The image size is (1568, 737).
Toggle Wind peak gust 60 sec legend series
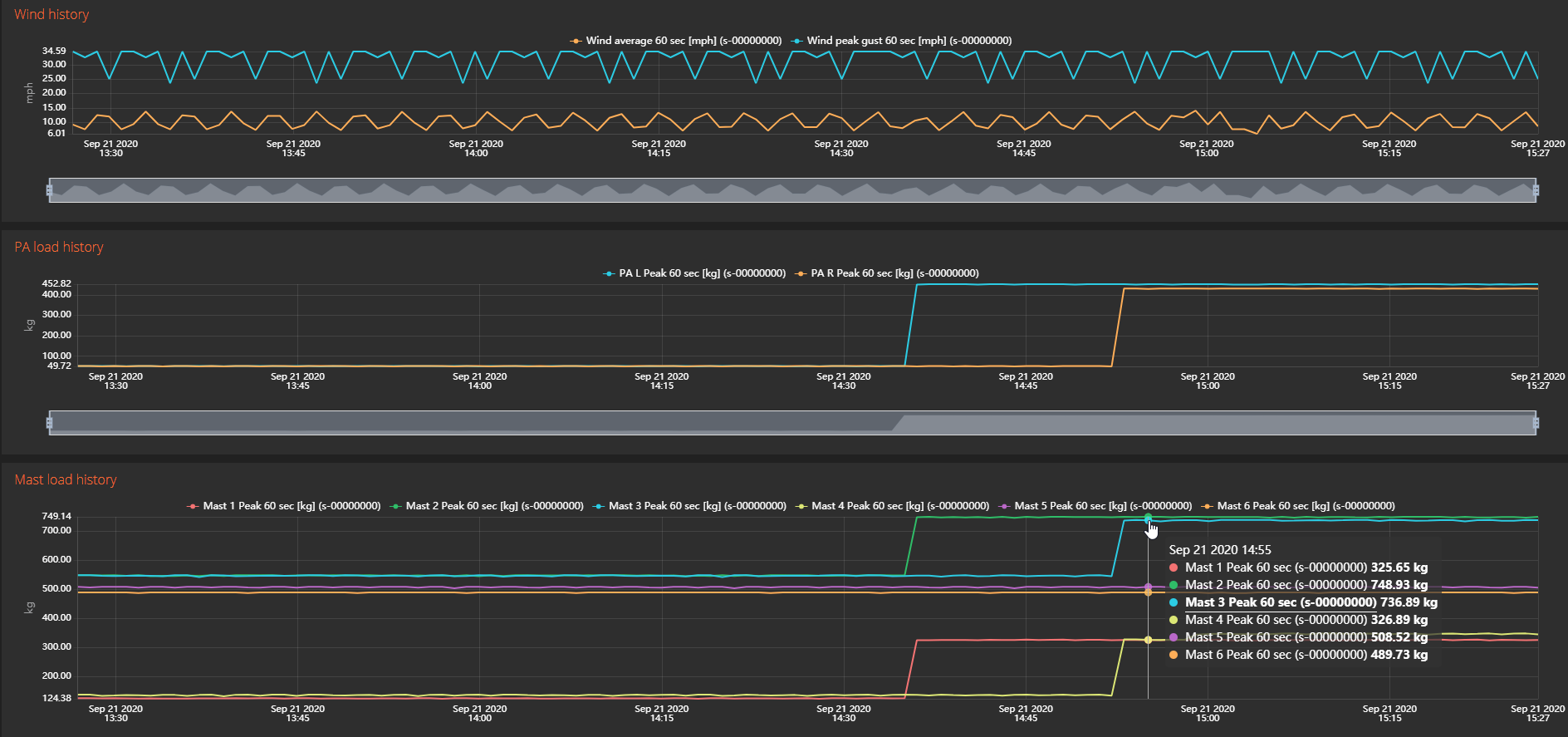click(x=901, y=41)
